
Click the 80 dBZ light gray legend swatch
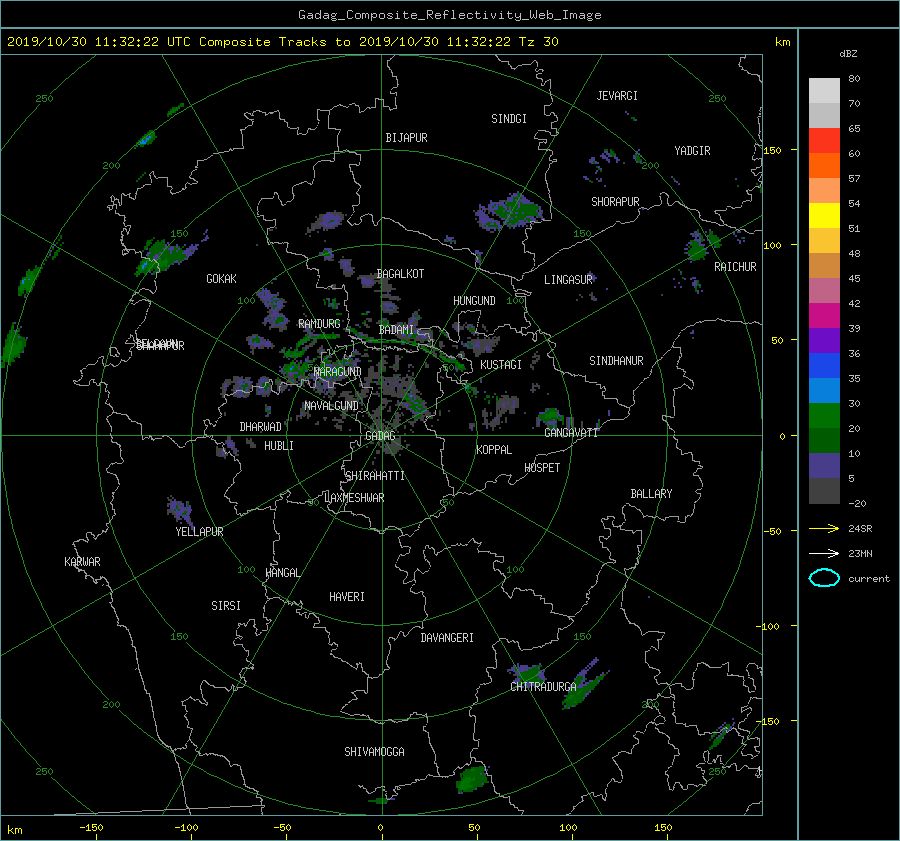pos(824,90)
